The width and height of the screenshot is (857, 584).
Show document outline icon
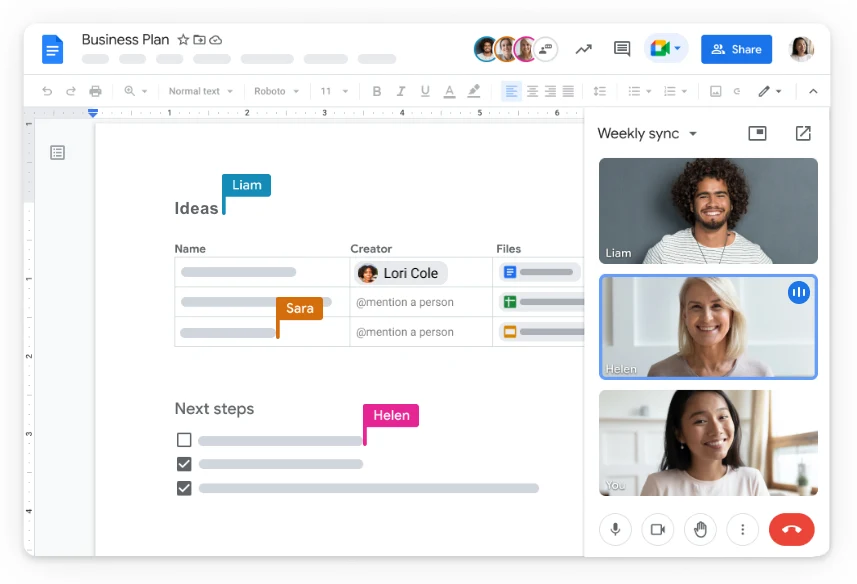tap(57, 152)
